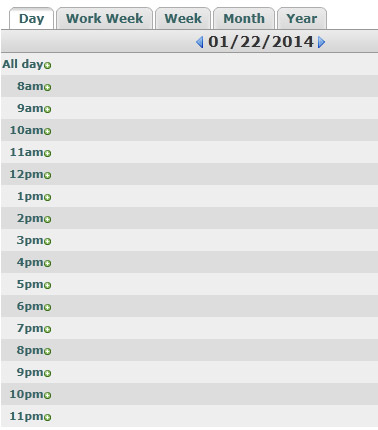
Task: Click the plus icon next to 2pm
Action: tap(48, 219)
